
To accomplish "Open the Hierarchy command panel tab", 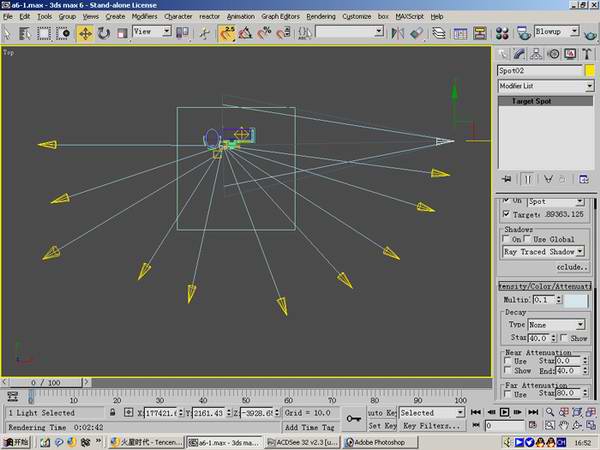I will coord(536,54).
